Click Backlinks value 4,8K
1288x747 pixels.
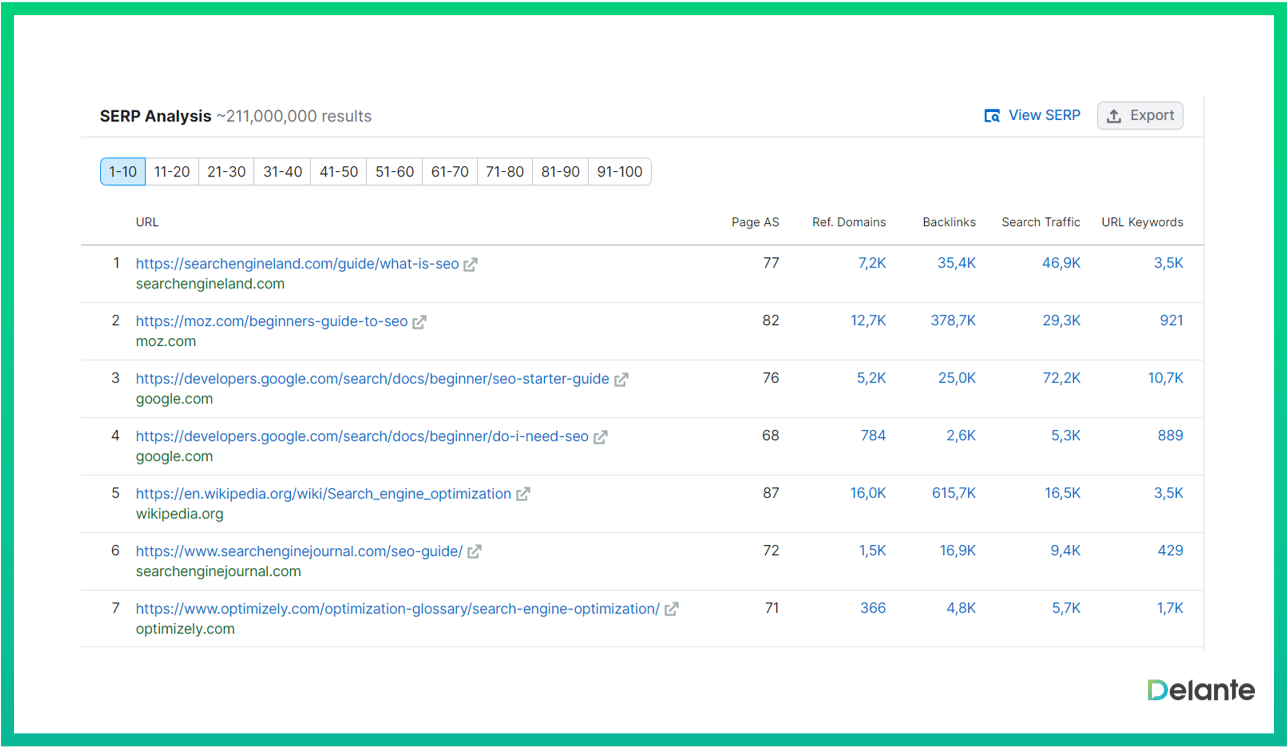coord(960,608)
